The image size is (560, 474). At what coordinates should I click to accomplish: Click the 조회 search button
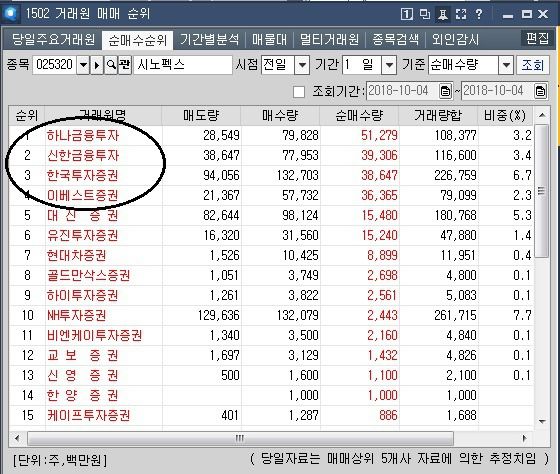pos(533,65)
